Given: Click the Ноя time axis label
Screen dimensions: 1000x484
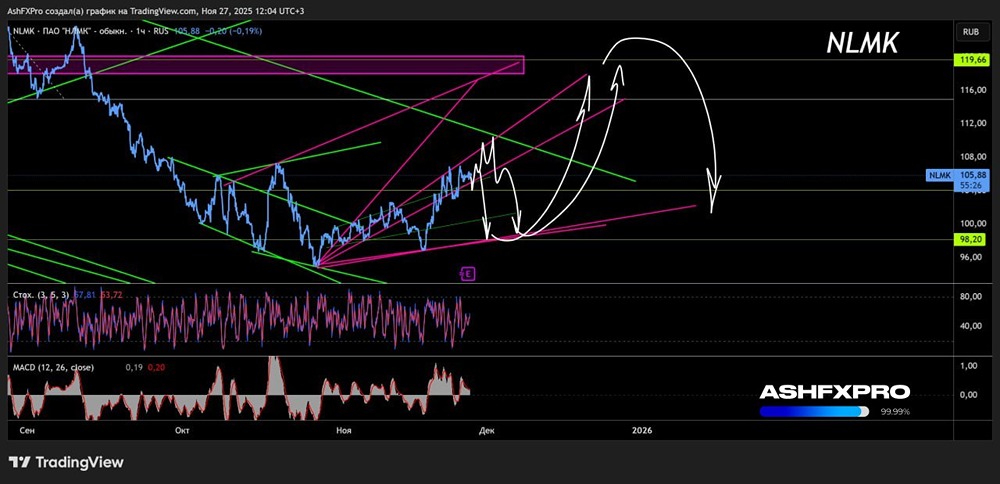Looking at the screenshot, I should pyautogui.click(x=344, y=431).
